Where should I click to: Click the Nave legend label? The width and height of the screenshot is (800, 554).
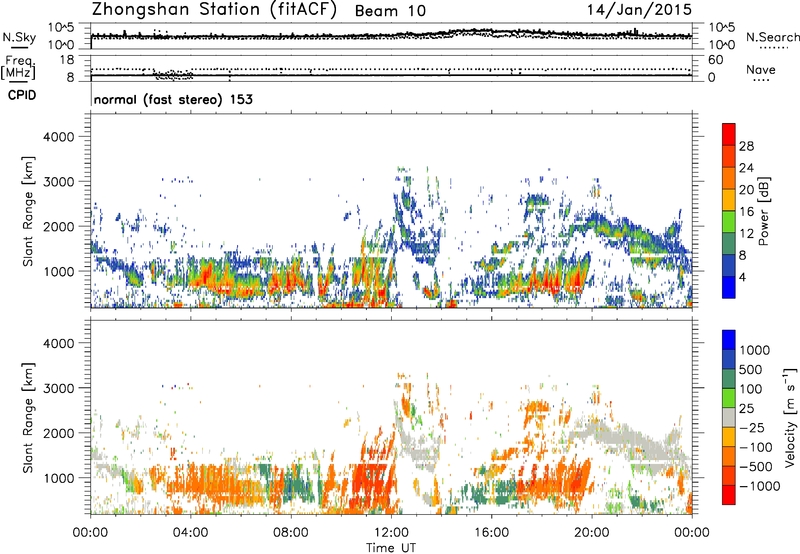click(761, 70)
